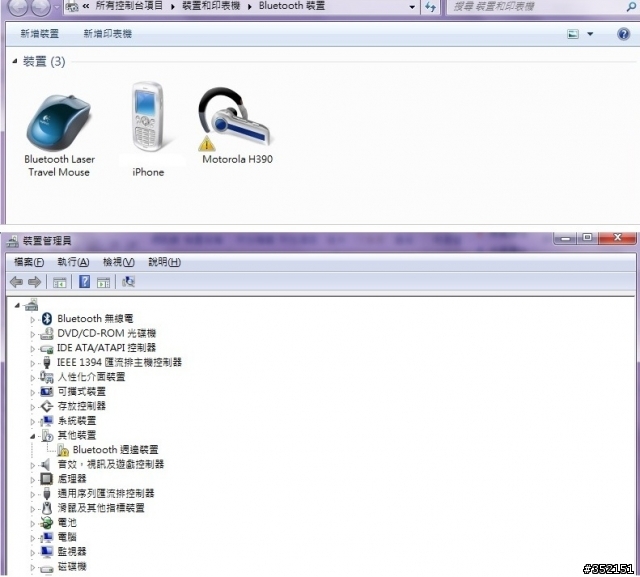Select the Bluetooth Laser Travel Mouse device icon
The width and height of the screenshot is (640, 577).
pos(59,122)
